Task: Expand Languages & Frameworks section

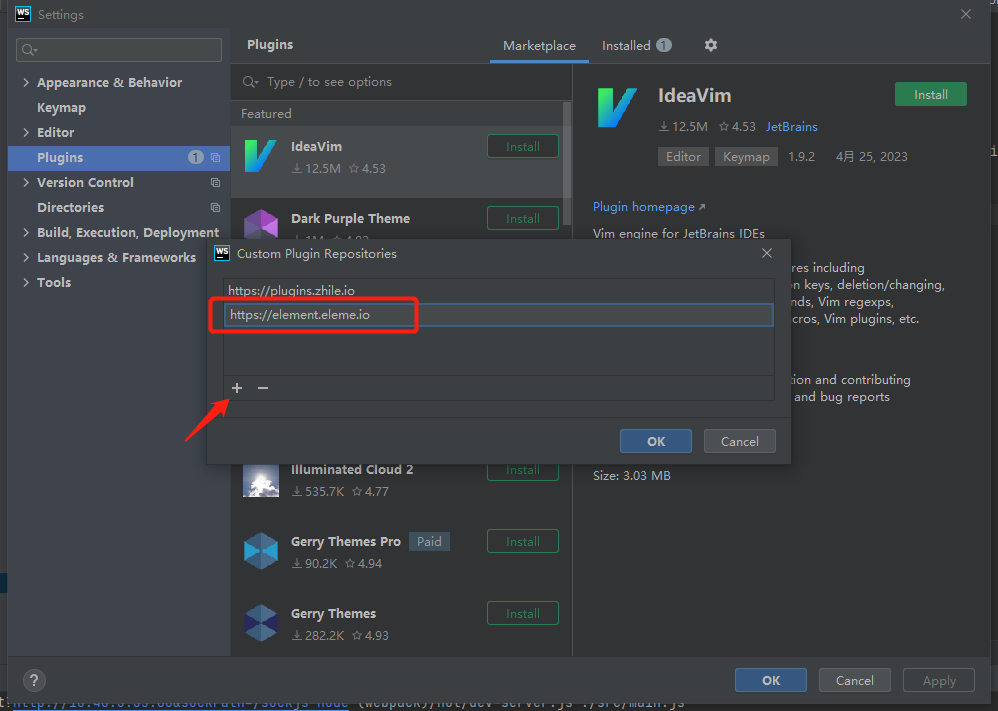Action: point(26,257)
